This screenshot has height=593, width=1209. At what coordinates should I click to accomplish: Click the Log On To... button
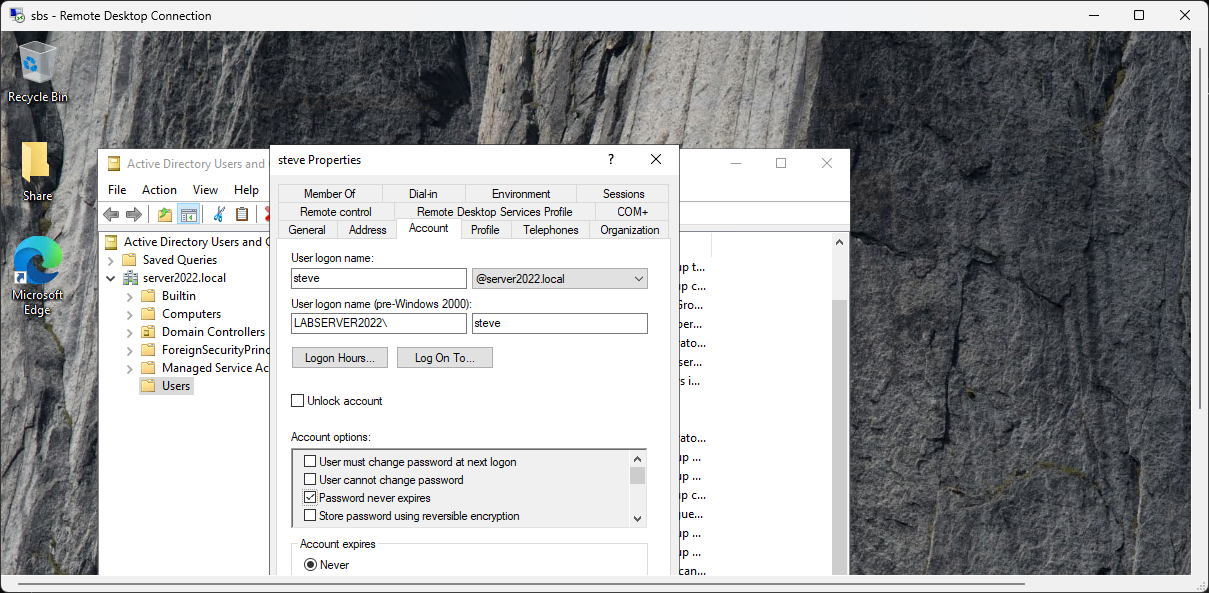(x=444, y=358)
